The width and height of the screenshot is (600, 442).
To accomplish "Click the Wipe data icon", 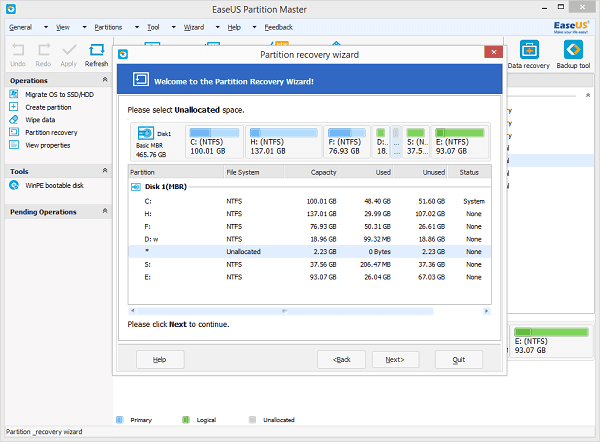I will coord(14,119).
